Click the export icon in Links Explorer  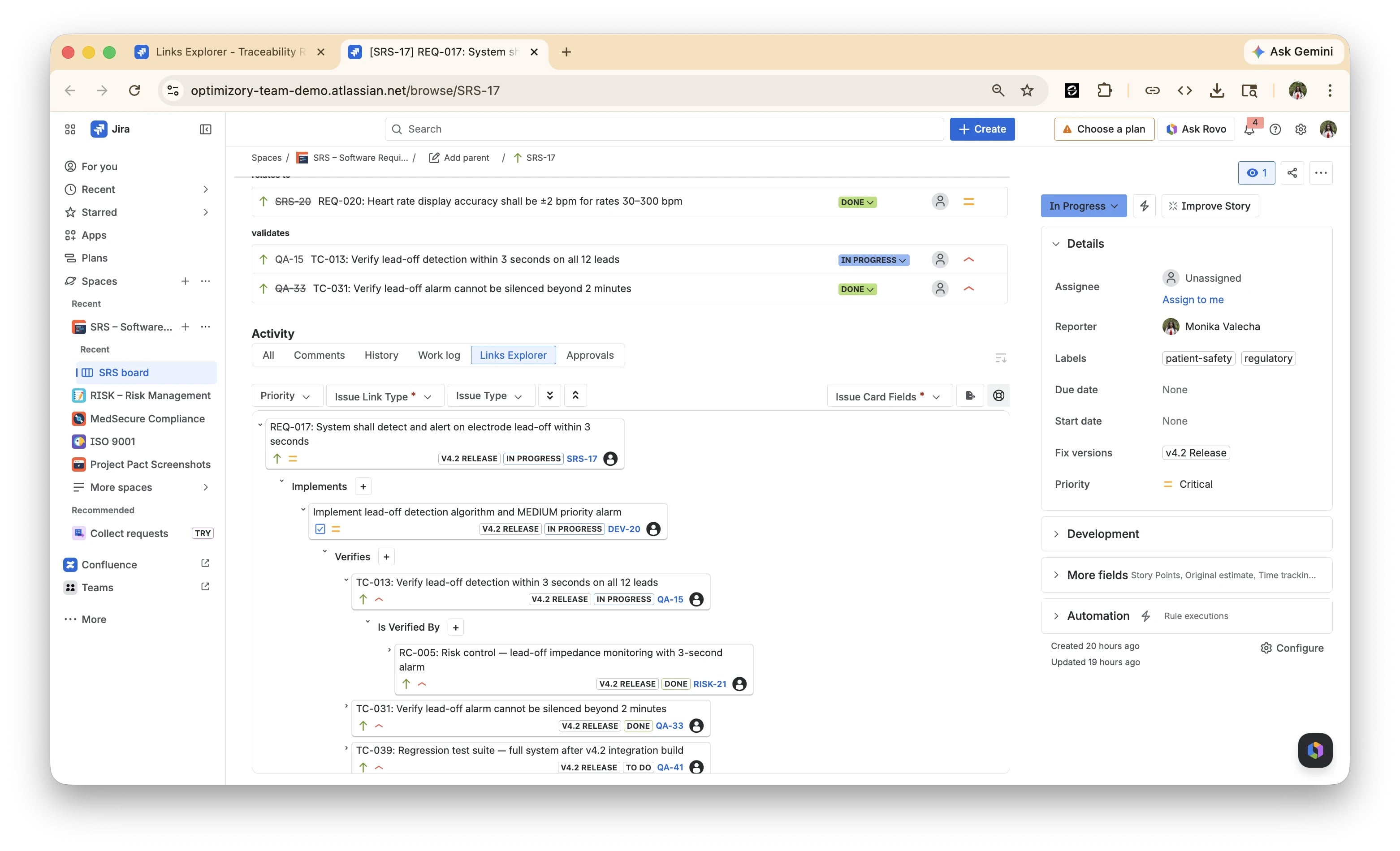[971, 395]
